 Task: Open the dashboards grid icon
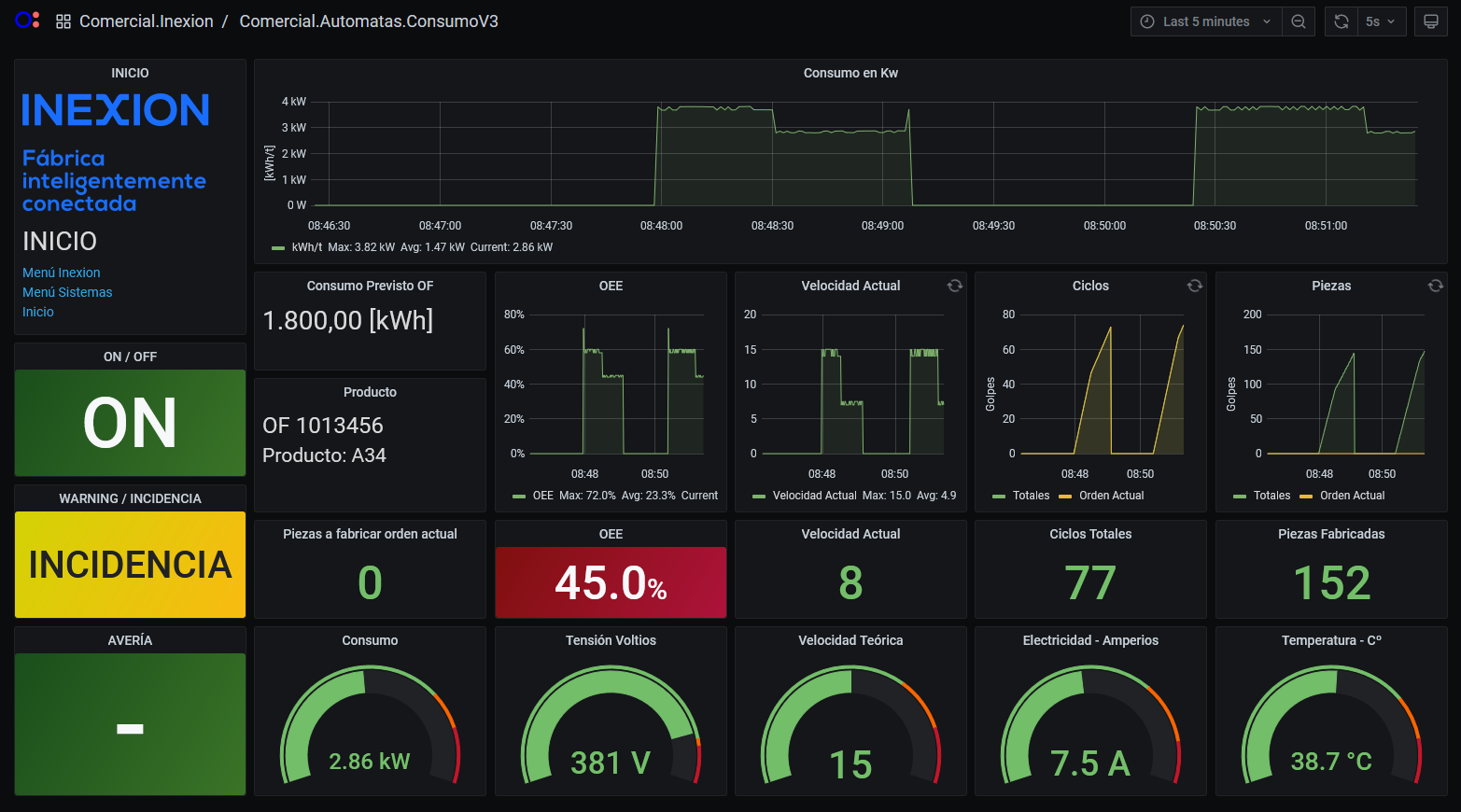click(x=63, y=21)
